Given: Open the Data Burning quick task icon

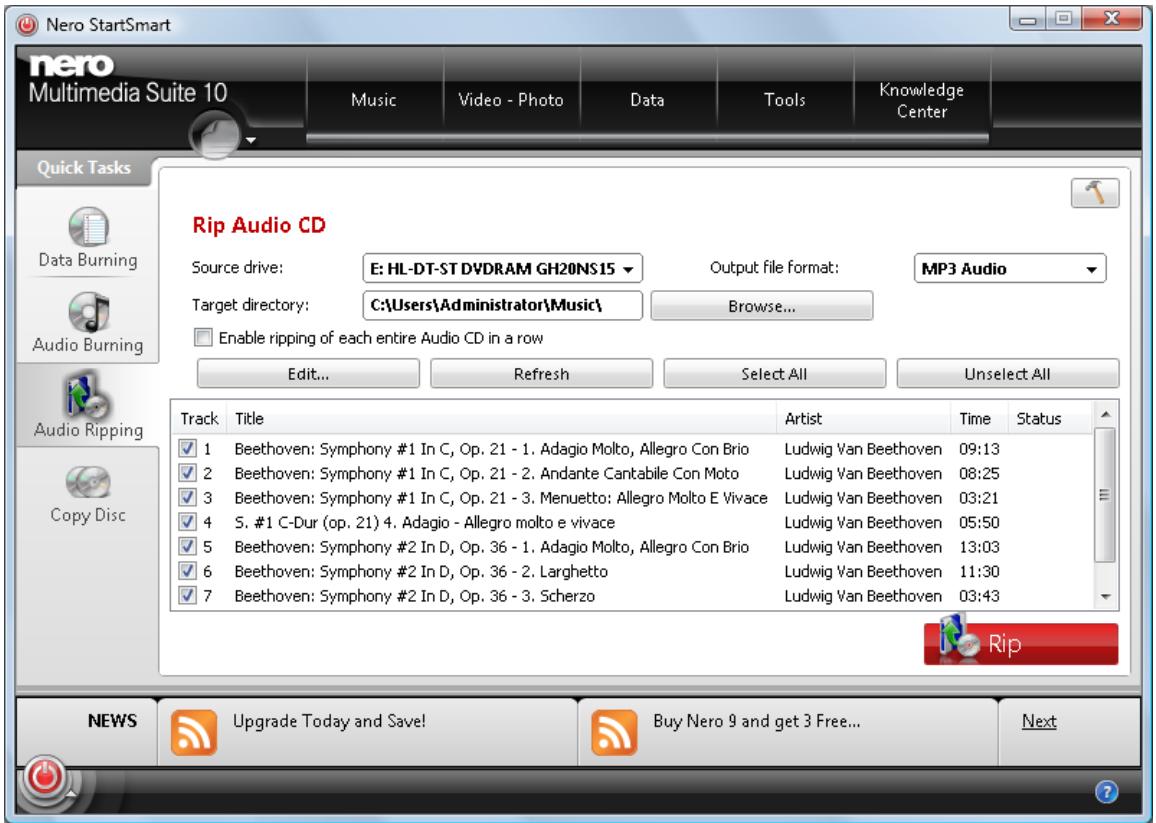Looking at the screenshot, I should [x=88, y=227].
